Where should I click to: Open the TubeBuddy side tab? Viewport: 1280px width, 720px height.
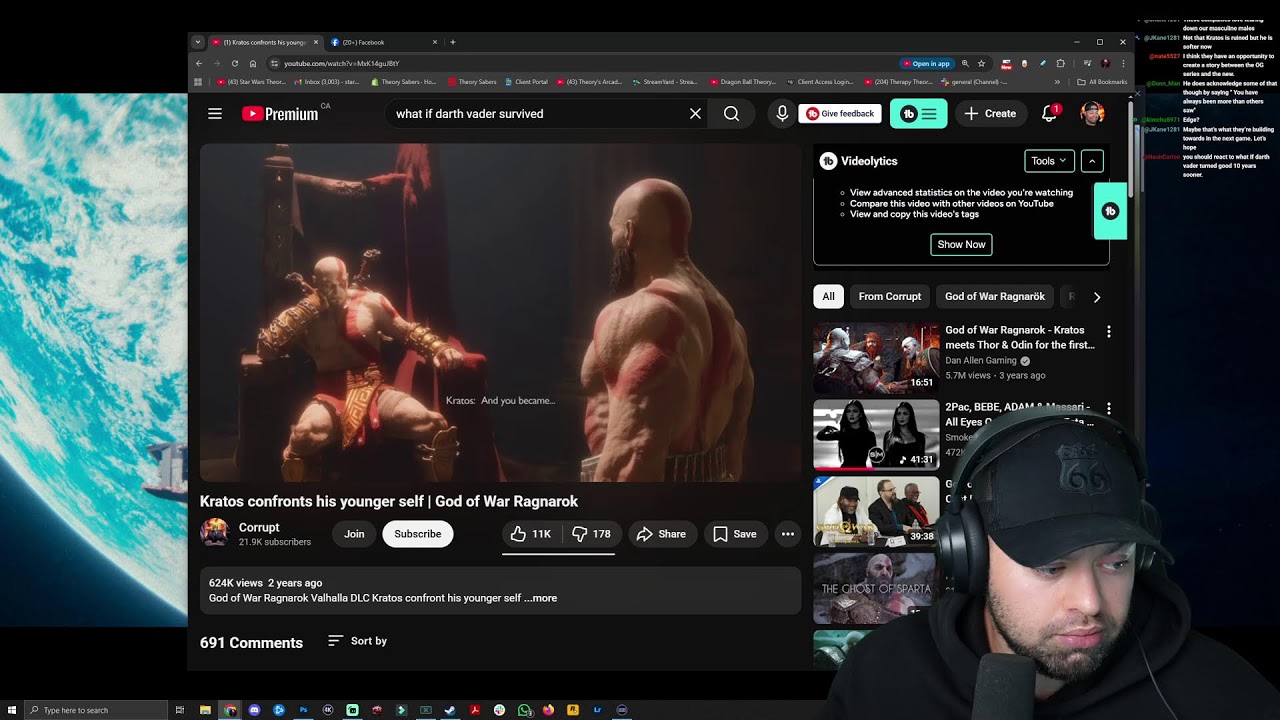coord(1110,211)
